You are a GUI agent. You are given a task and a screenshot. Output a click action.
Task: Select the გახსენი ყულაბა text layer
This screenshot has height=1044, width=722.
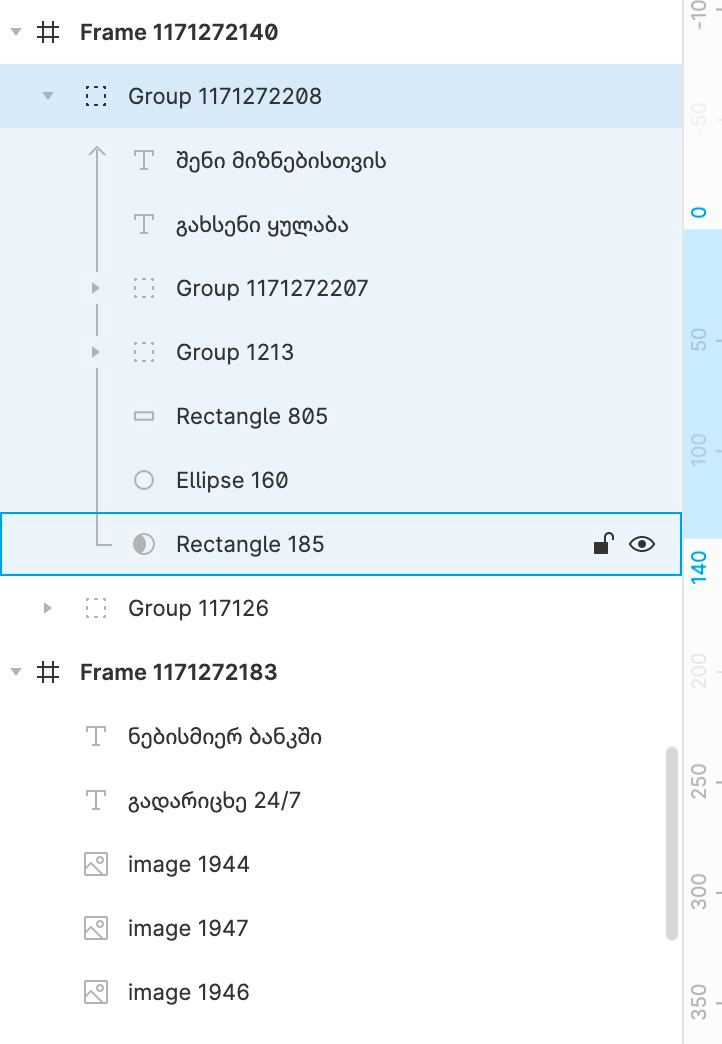[x=262, y=225]
